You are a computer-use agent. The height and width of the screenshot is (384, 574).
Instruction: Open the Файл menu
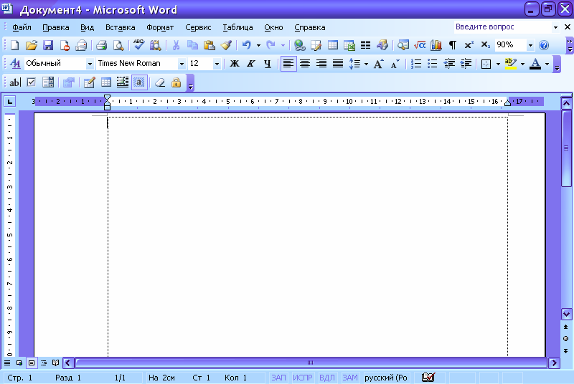coord(22,27)
